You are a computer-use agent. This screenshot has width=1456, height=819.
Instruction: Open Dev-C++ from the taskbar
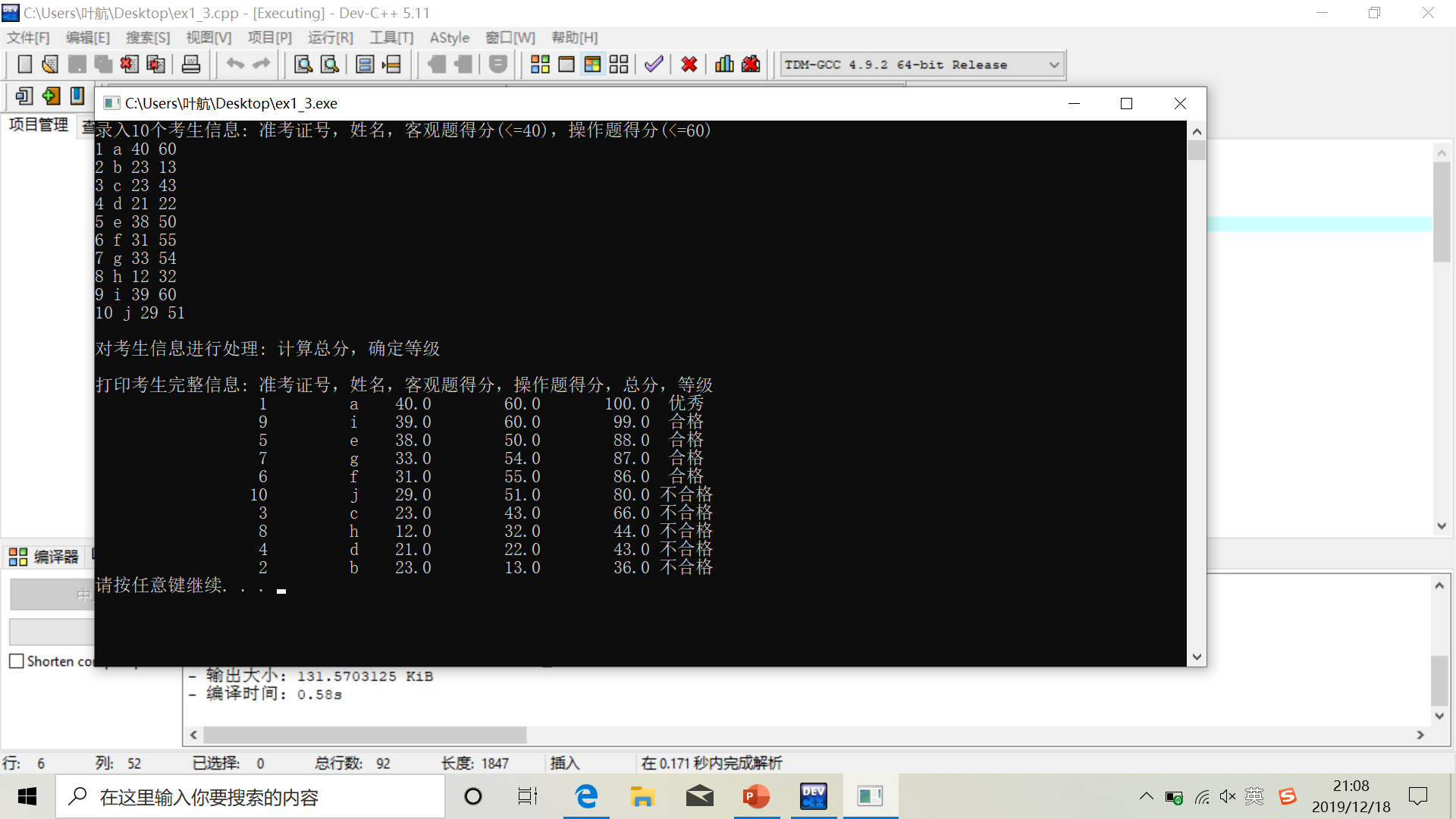coord(813,796)
